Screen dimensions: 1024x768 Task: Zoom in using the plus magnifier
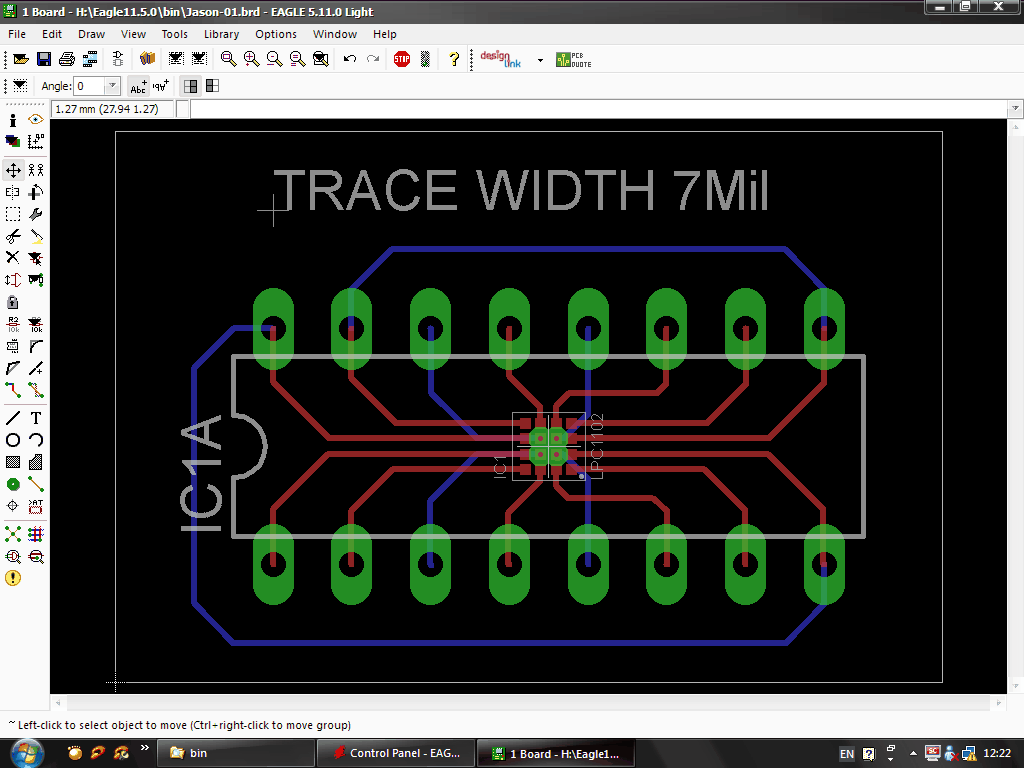coord(251,59)
